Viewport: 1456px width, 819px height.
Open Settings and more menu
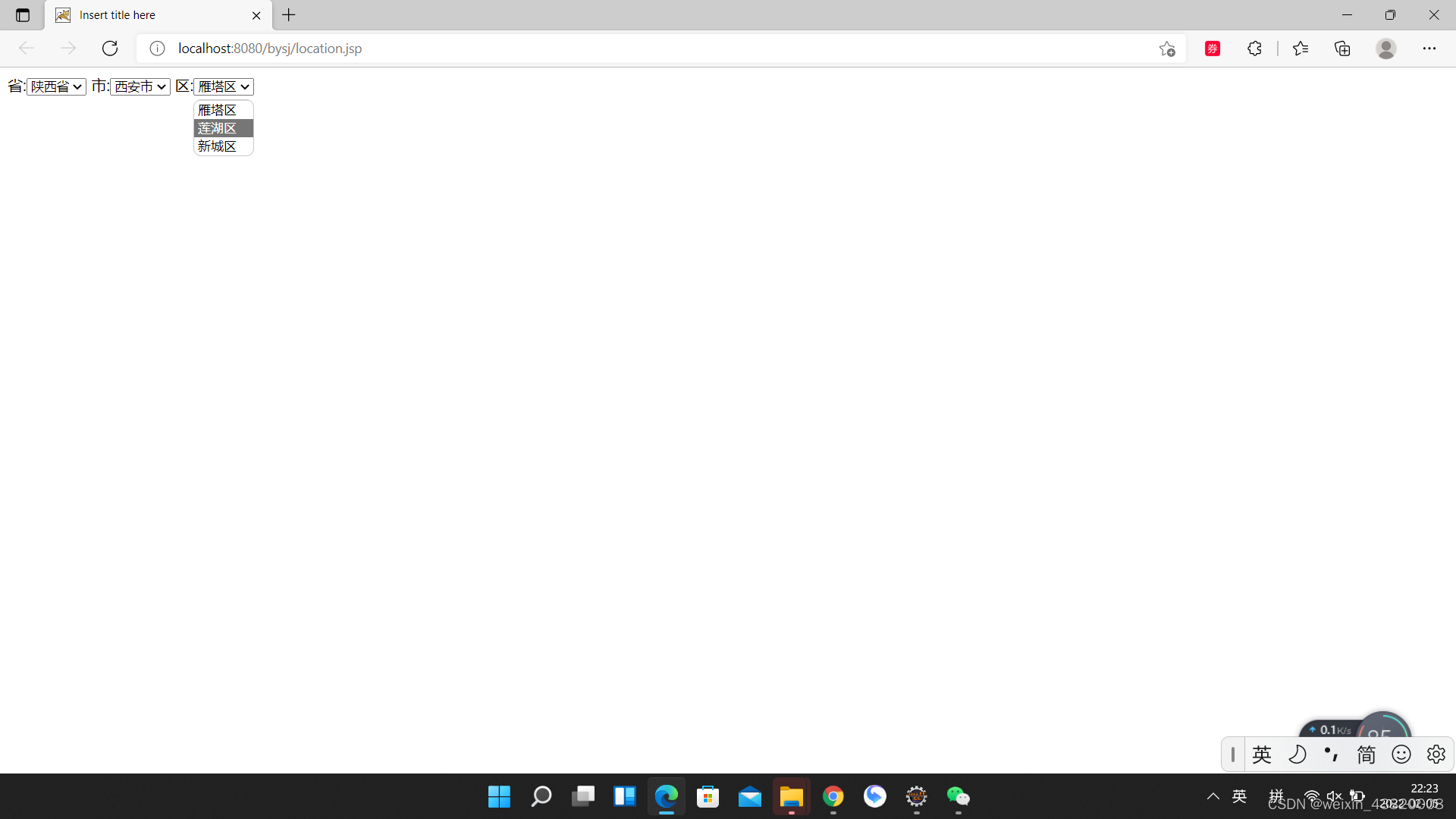(1429, 49)
